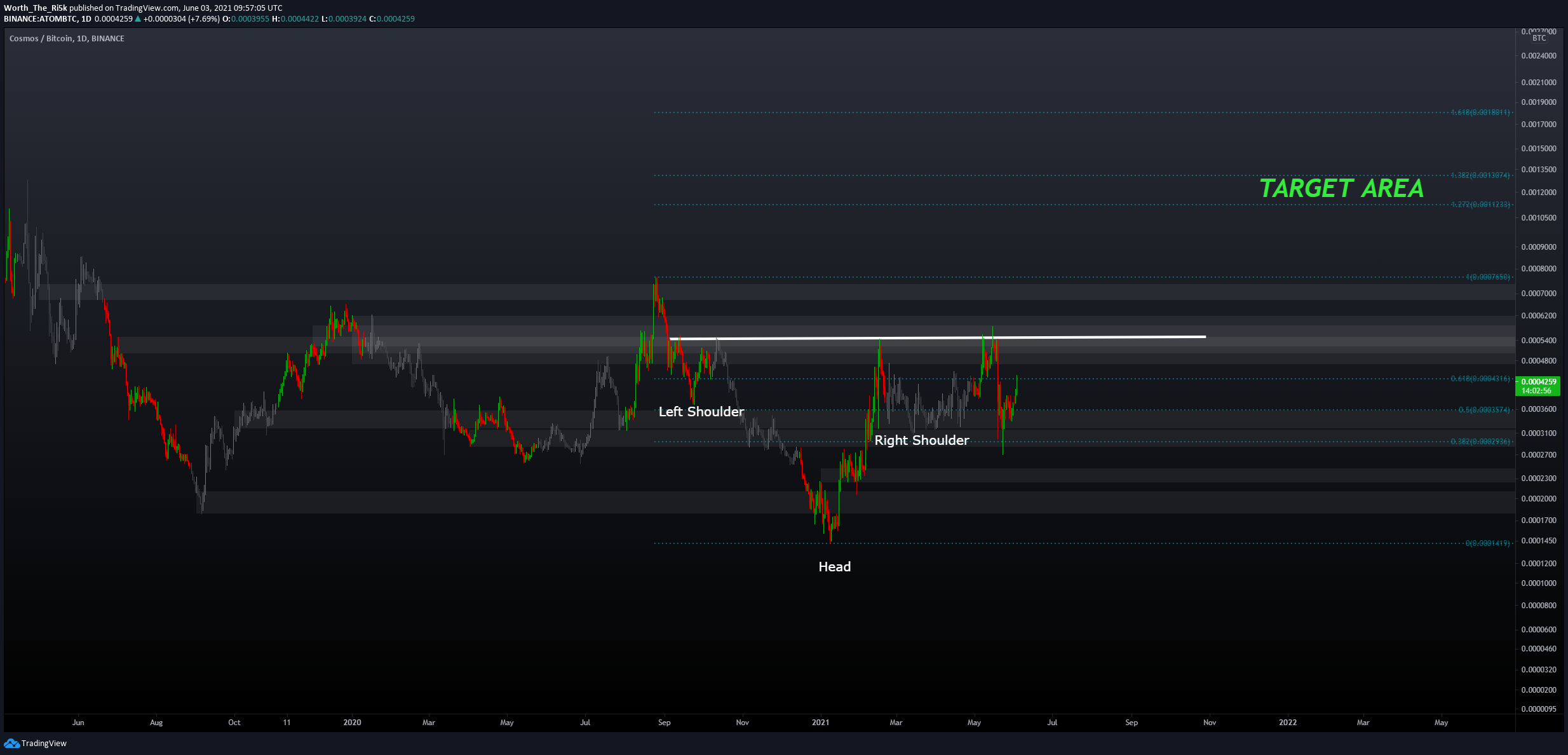
Task: Click the 0.382(0.0002936) Fibonacci level label
Action: (1480, 442)
